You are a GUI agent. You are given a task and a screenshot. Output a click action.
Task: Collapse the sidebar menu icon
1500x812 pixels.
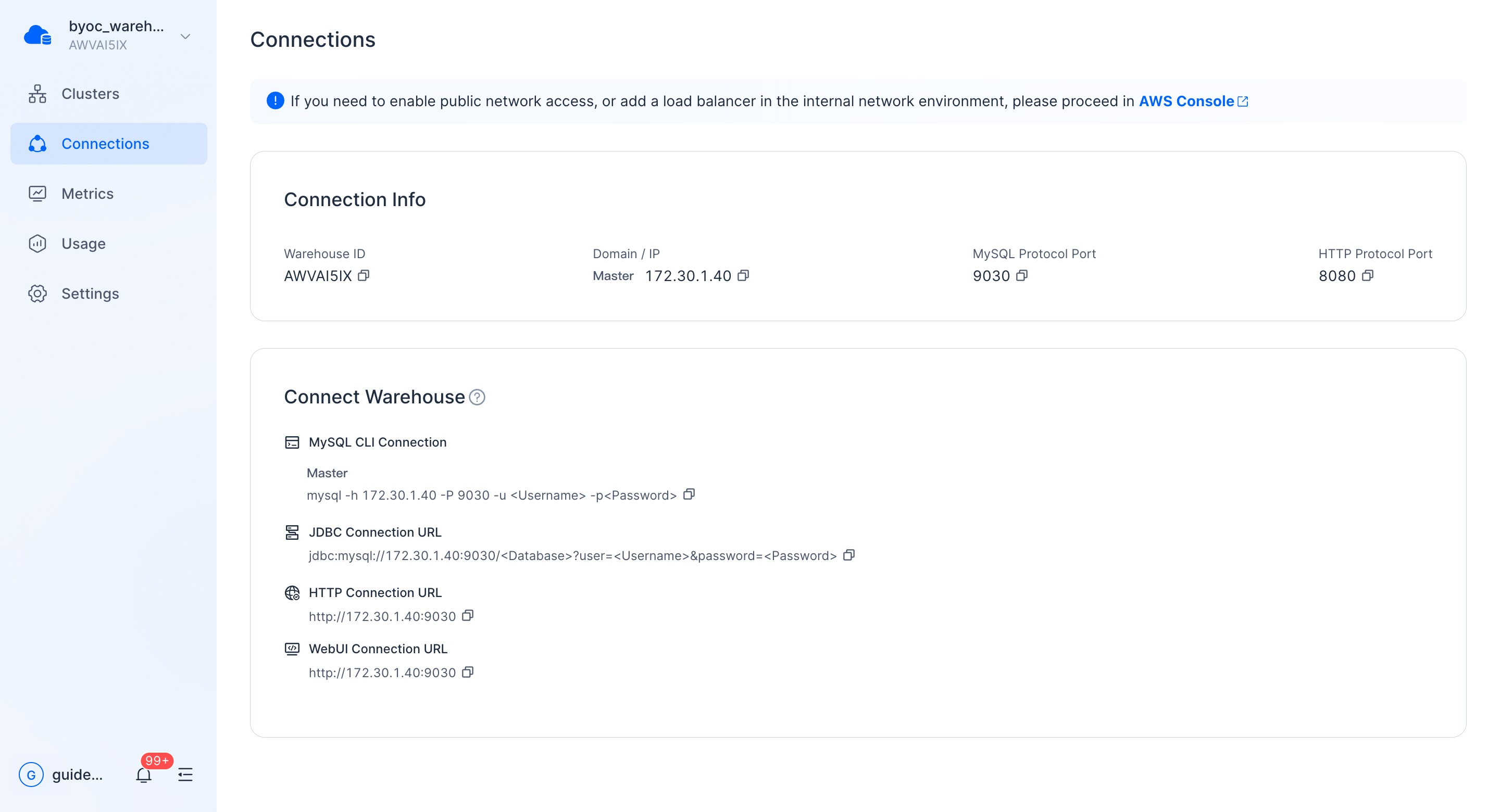(x=185, y=775)
